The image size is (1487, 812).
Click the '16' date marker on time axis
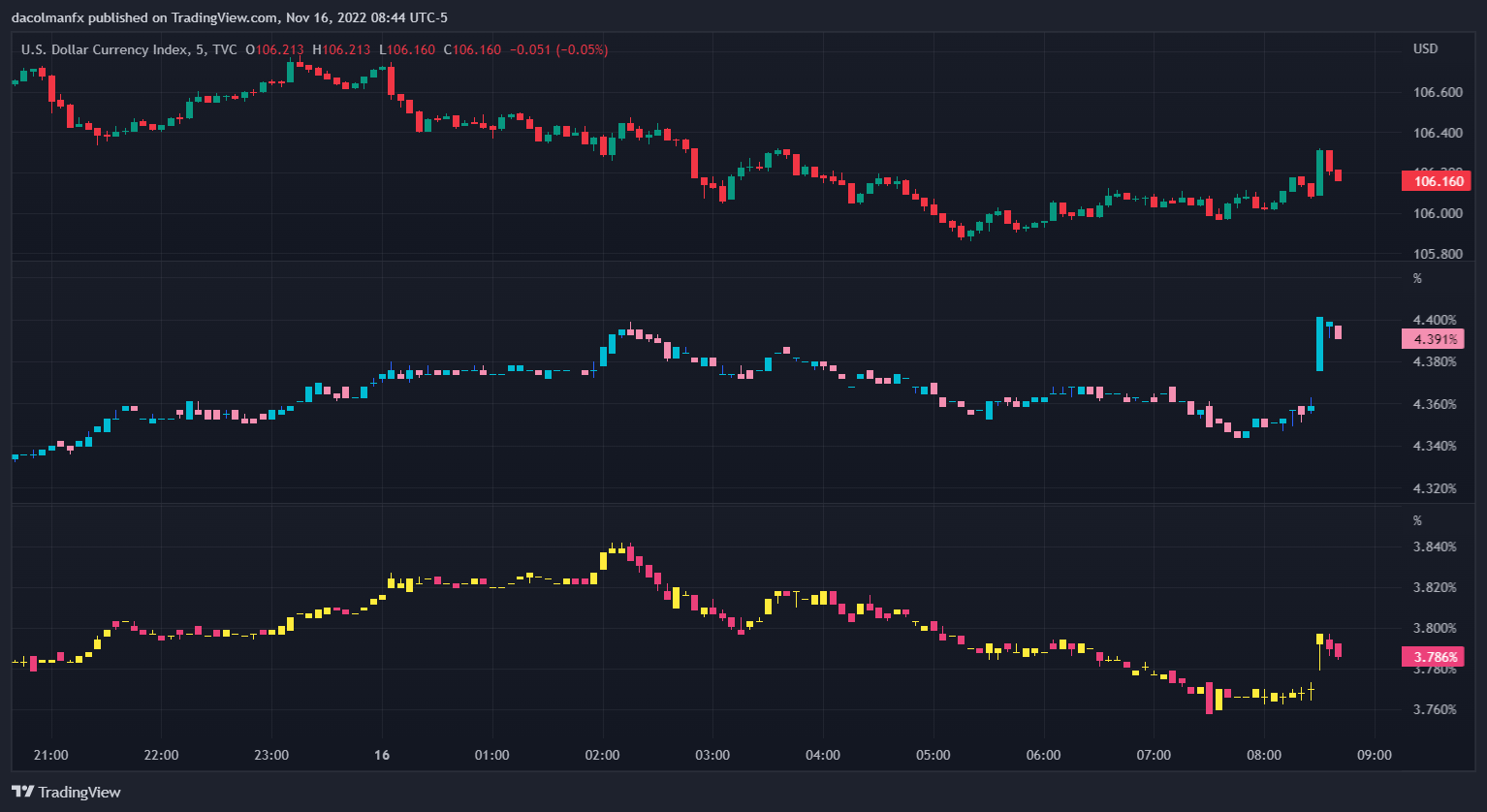point(382,755)
